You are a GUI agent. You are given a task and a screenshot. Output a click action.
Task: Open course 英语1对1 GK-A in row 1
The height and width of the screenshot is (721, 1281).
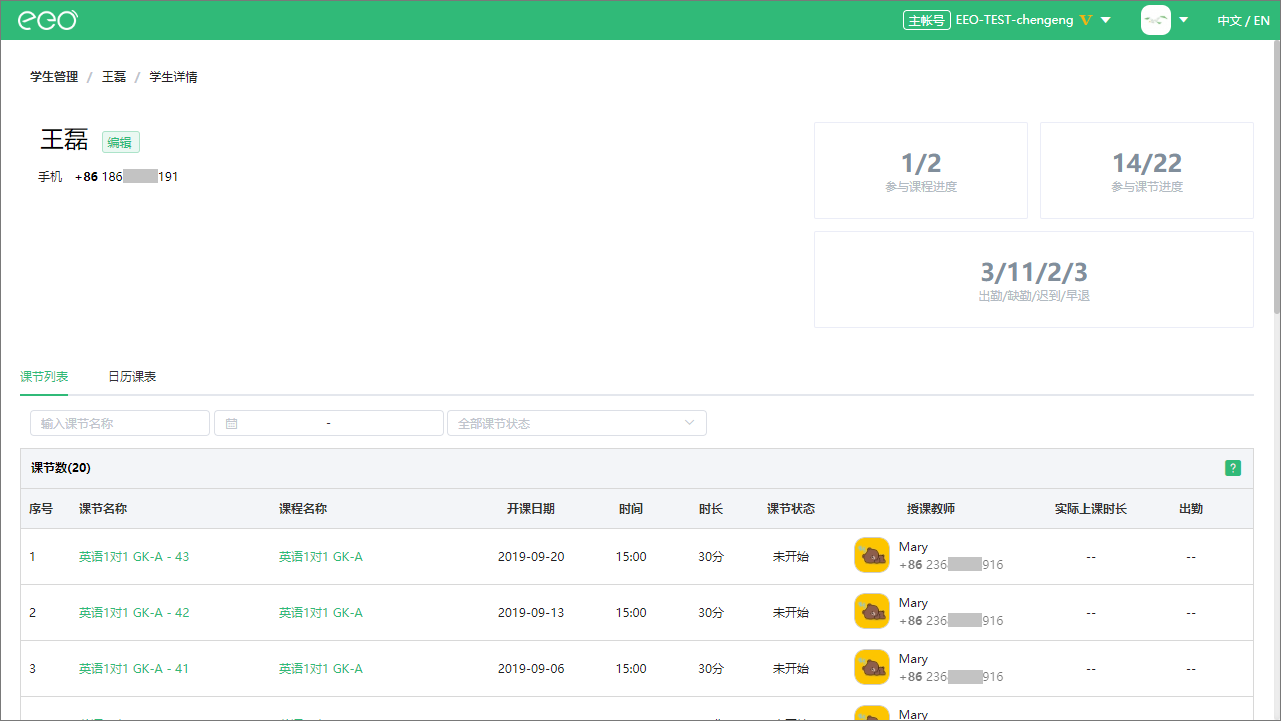pos(321,557)
